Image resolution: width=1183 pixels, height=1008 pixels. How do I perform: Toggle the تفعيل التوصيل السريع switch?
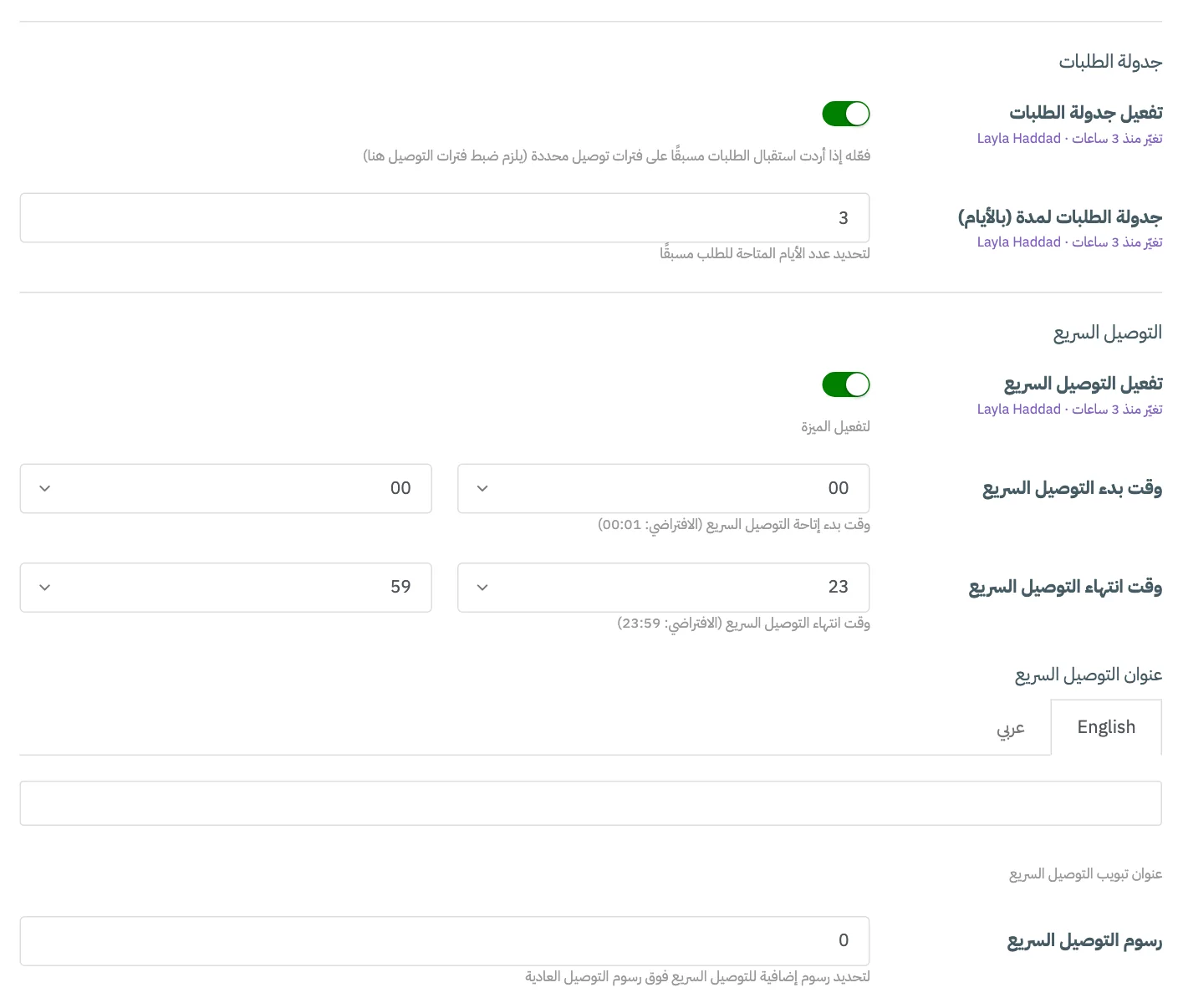(x=846, y=384)
